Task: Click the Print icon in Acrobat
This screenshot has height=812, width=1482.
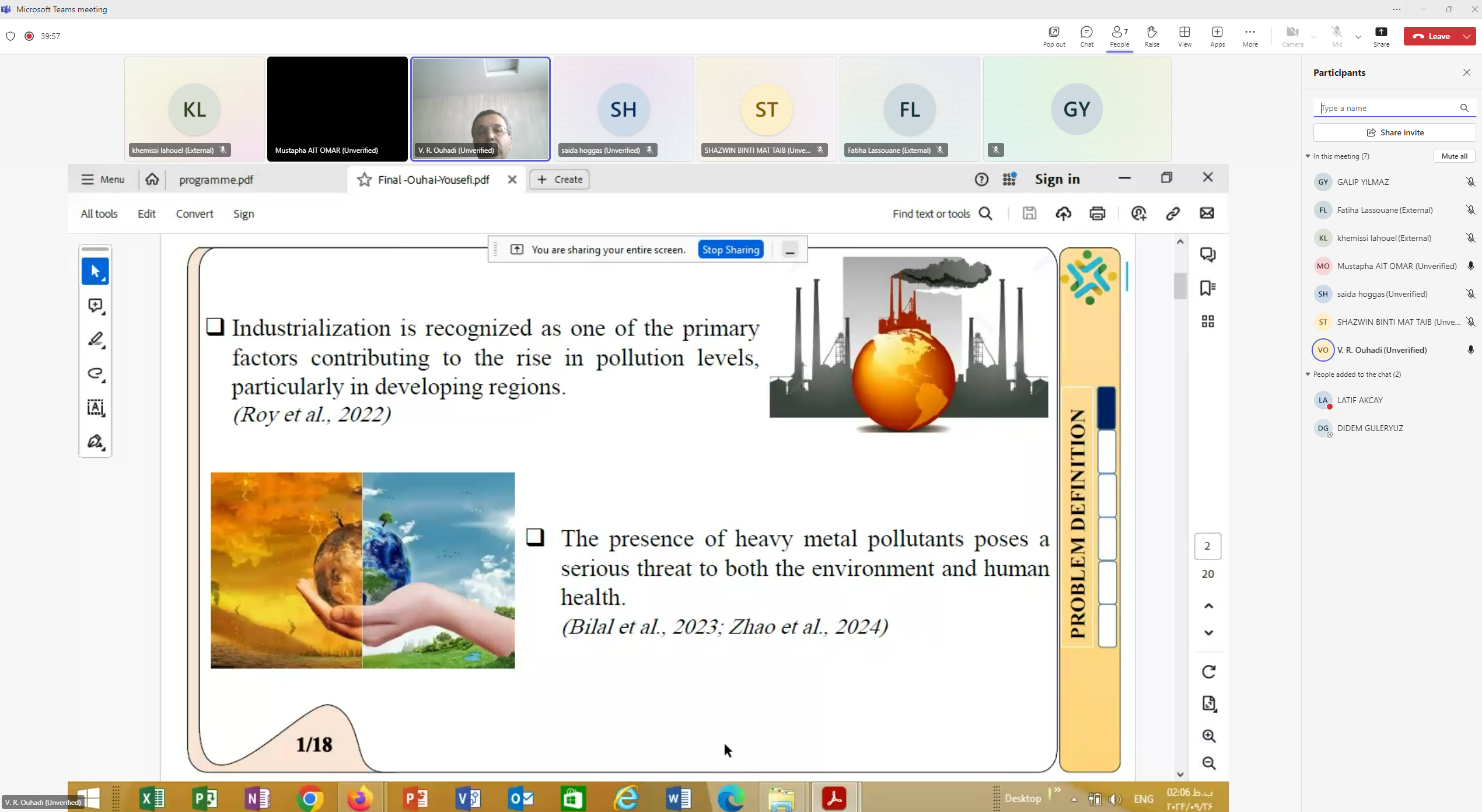Action: [x=1097, y=213]
